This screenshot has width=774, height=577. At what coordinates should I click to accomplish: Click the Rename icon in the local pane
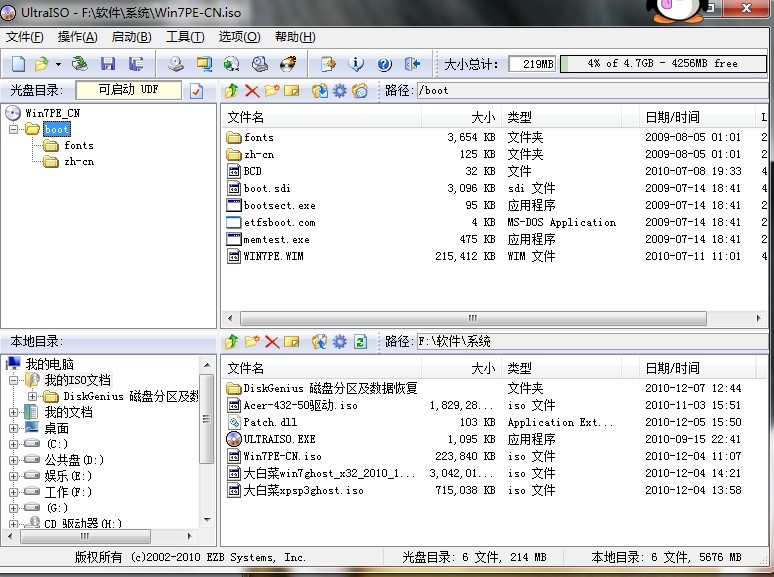(x=292, y=342)
